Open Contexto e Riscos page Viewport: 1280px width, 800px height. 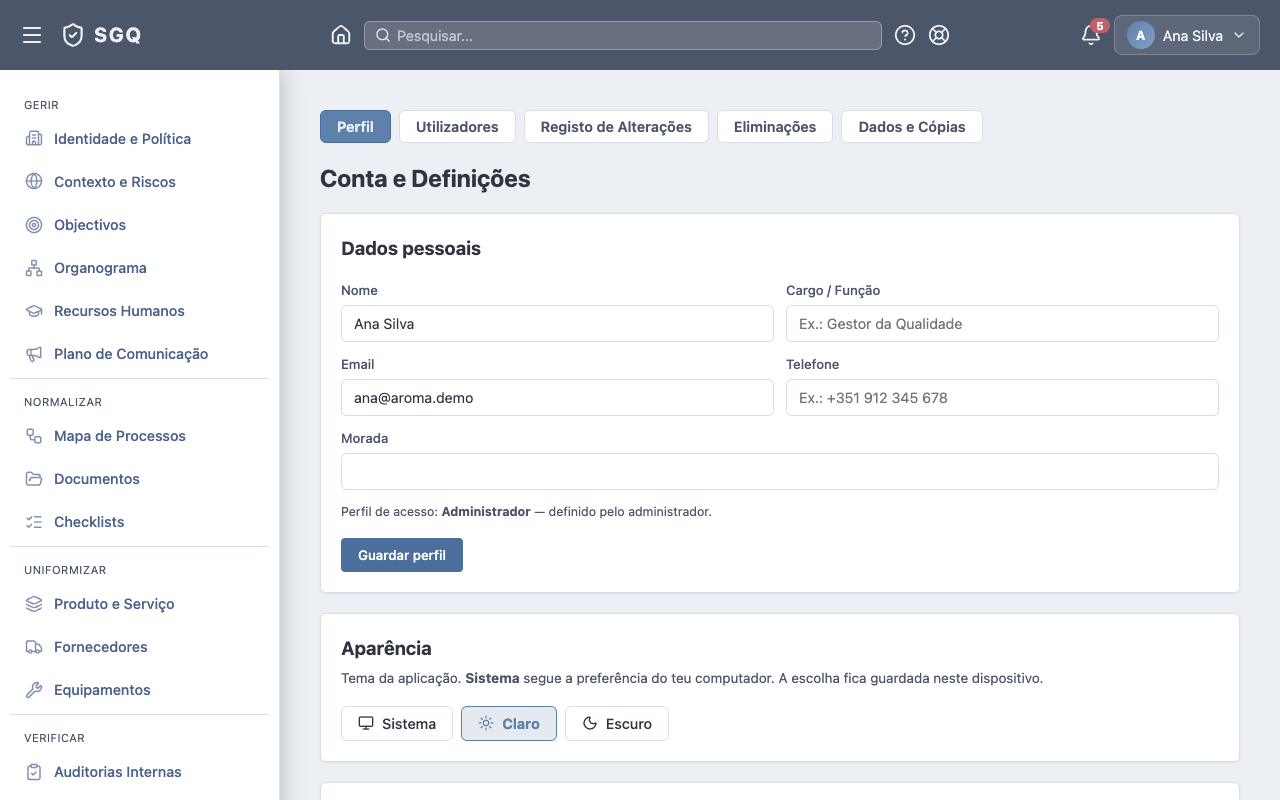[140, 182]
